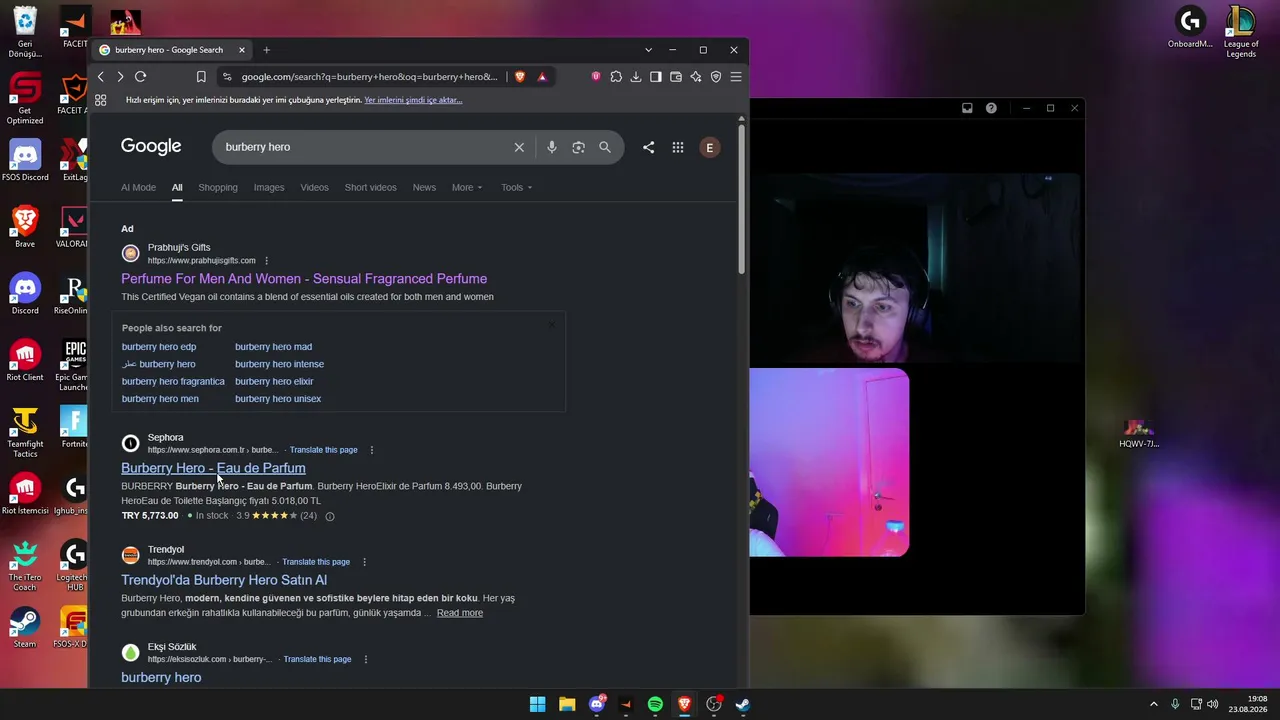This screenshot has height=720, width=1280.
Task: Open Steam from taskbar
Action: pyautogui.click(x=743, y=704)
